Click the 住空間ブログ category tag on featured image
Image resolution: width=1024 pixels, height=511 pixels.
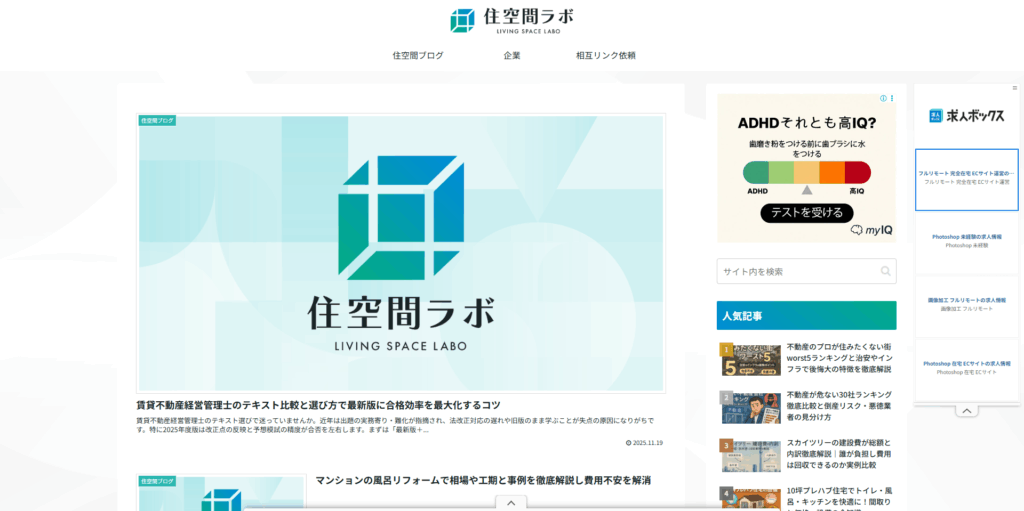click(x=157, y=120)
